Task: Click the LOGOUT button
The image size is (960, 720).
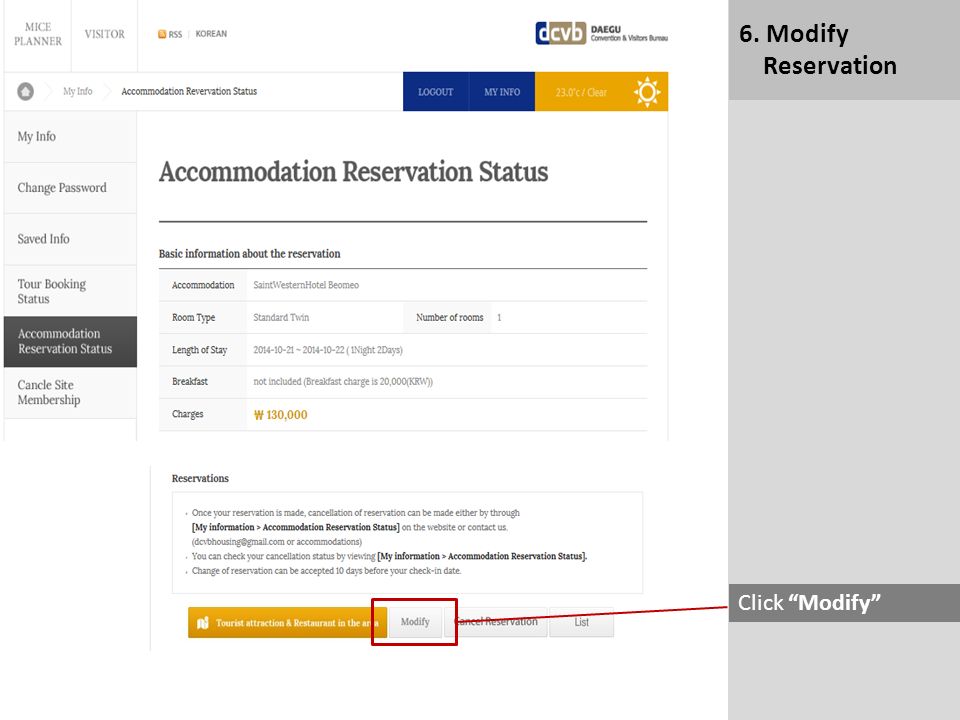Action: coord(435,92)
